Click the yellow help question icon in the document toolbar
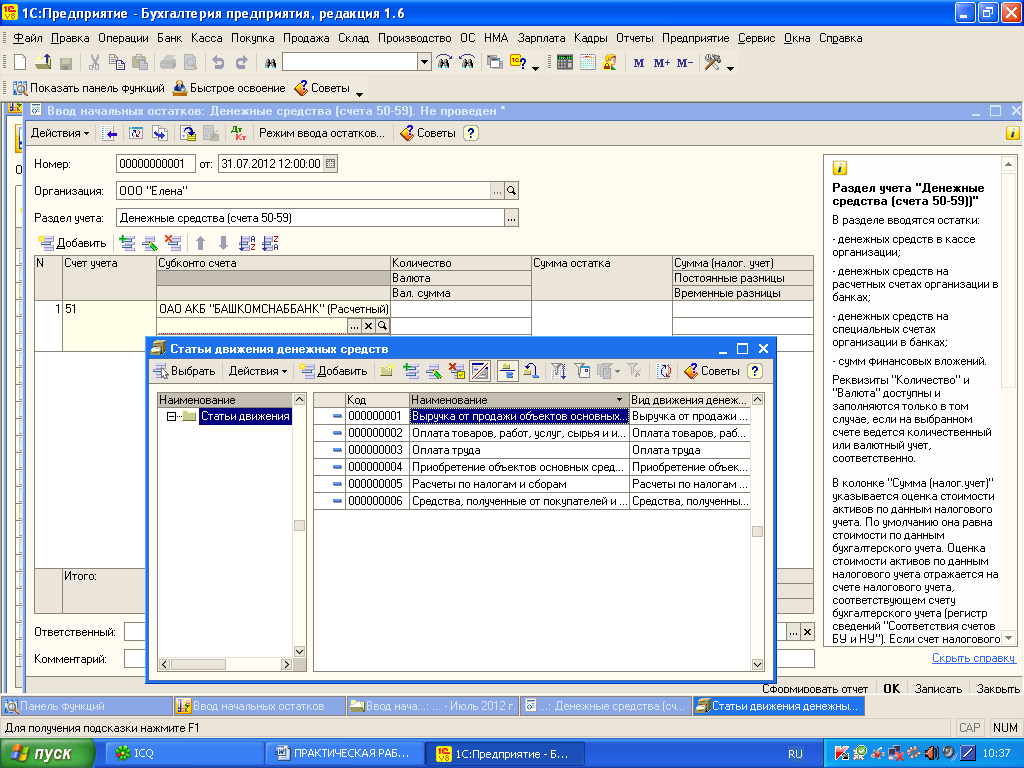Screen dimensions: 1024x768 (x=470, y=133)
